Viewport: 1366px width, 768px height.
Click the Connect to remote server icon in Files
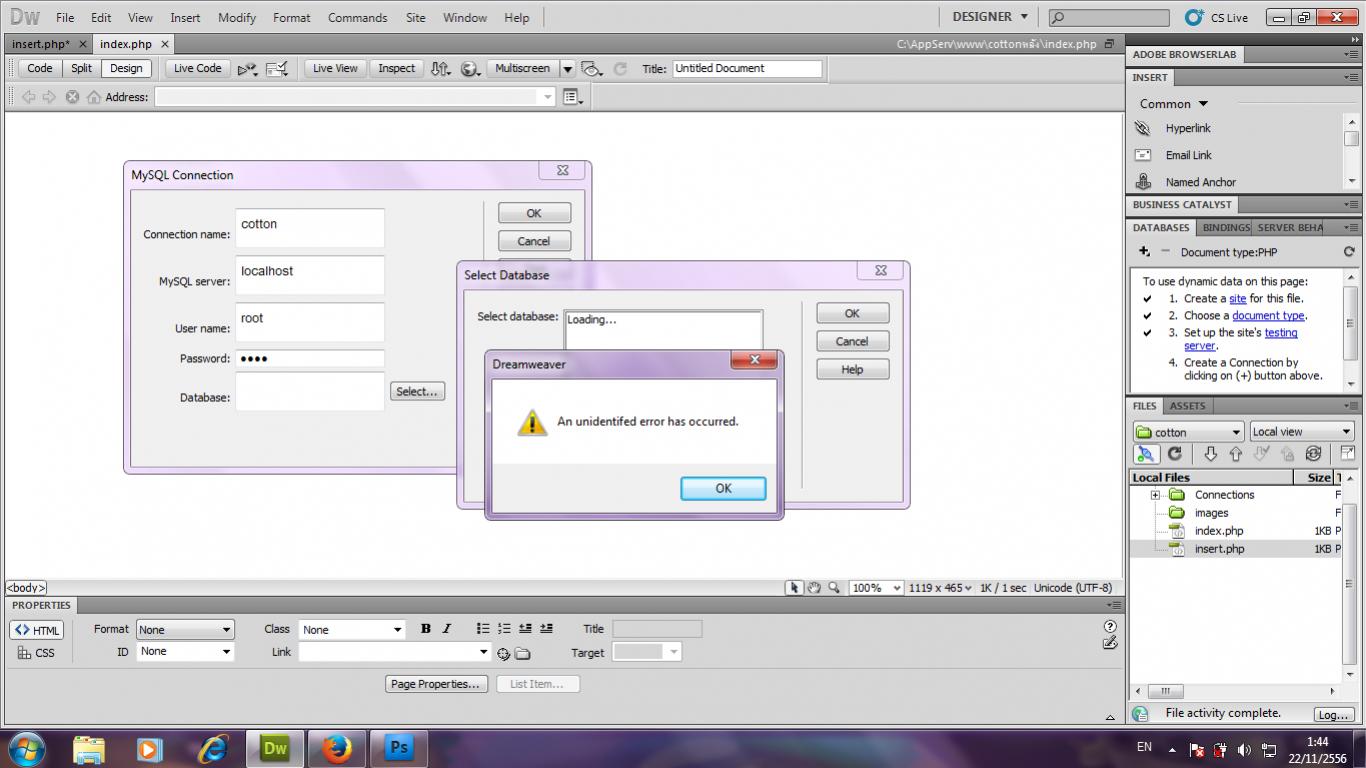(1146, 454)
